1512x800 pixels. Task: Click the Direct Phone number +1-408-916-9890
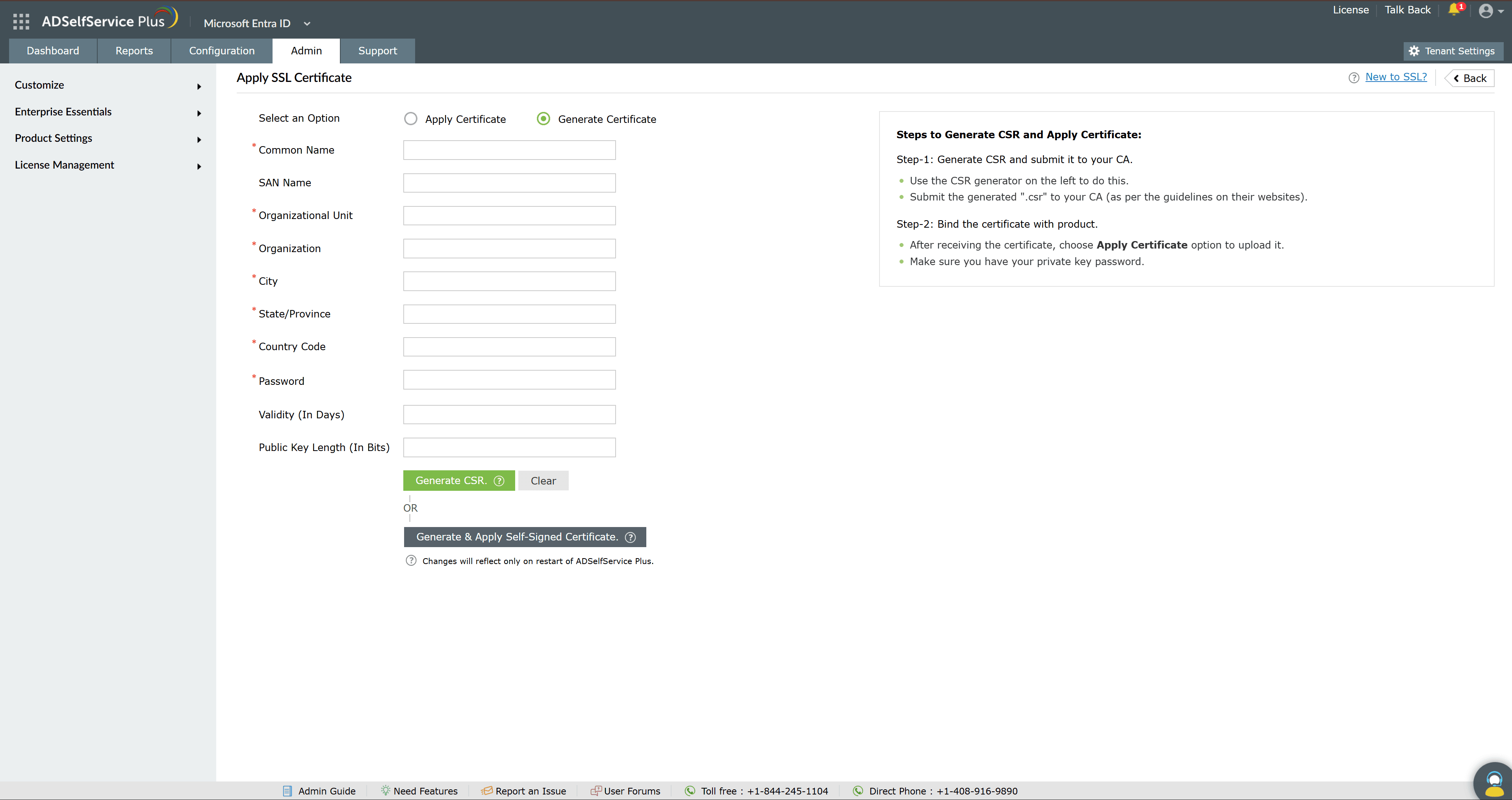977,791
